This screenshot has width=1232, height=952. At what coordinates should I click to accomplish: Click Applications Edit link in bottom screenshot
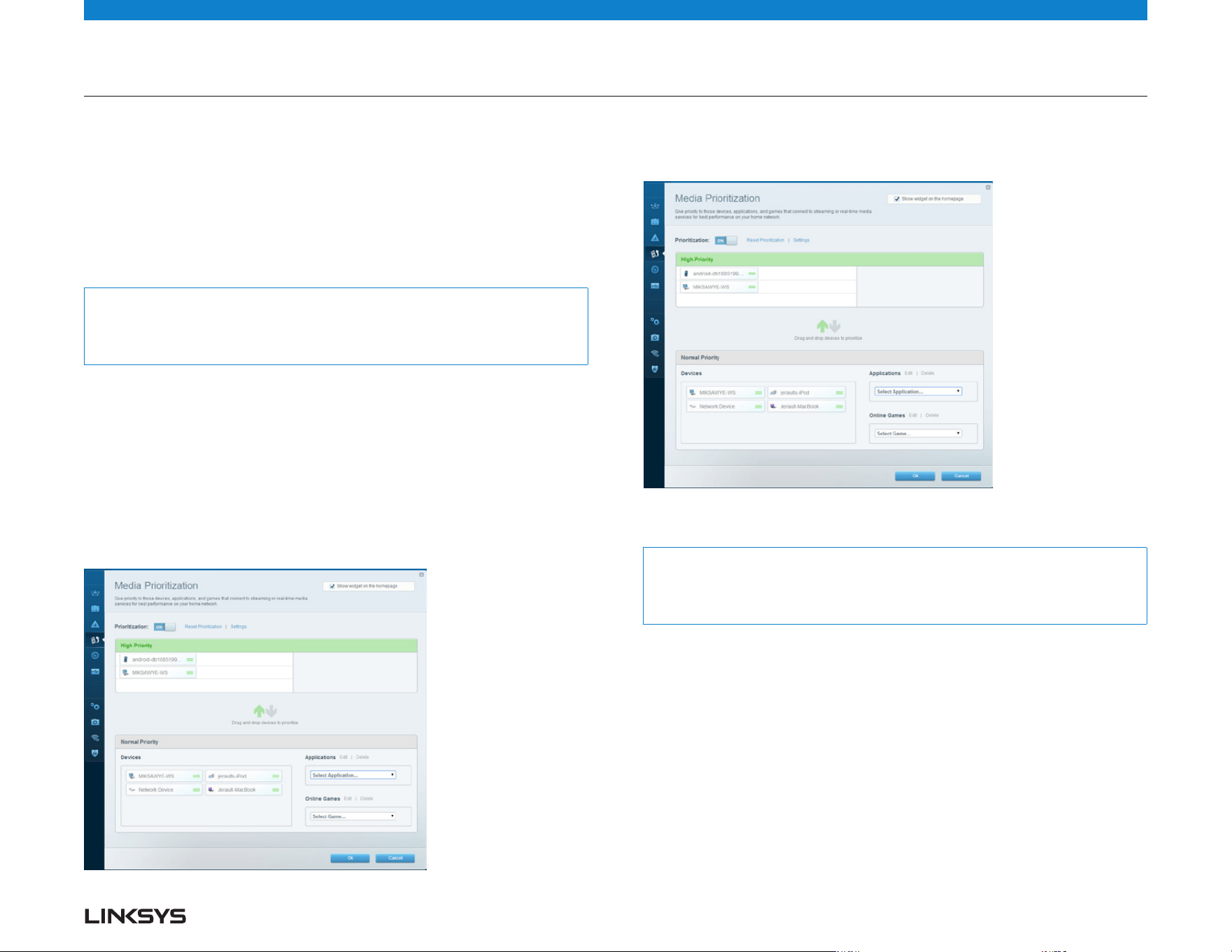click(344, 757)
